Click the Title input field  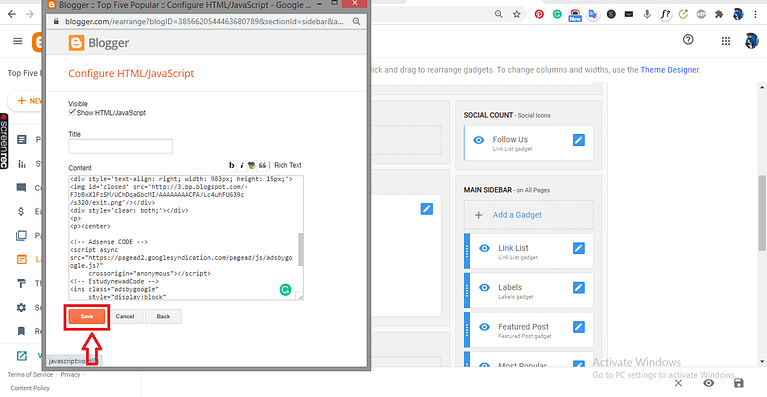click(120, 147)
